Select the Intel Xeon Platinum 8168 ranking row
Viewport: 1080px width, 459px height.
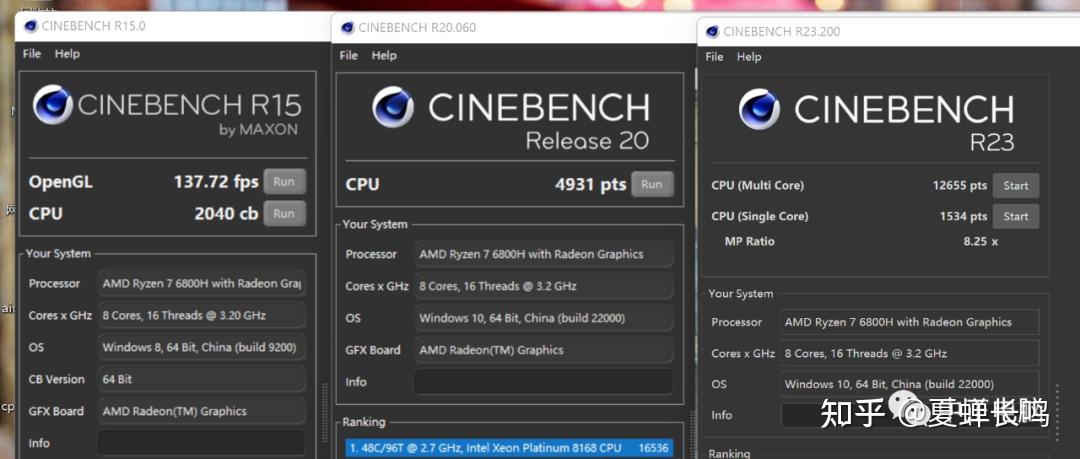tap(509, 448)
